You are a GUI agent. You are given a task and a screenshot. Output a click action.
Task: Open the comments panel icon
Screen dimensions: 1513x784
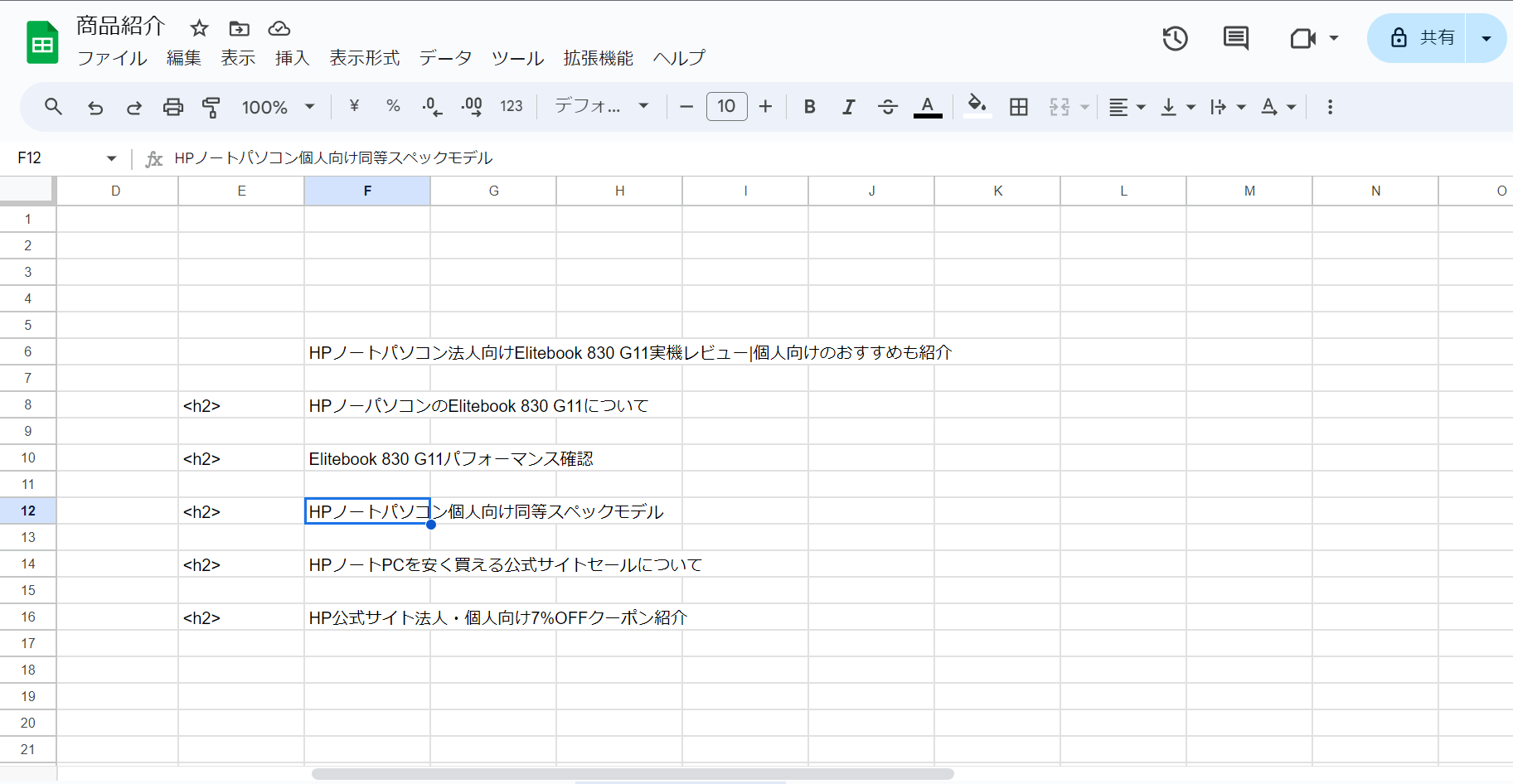coord(1236,38)
